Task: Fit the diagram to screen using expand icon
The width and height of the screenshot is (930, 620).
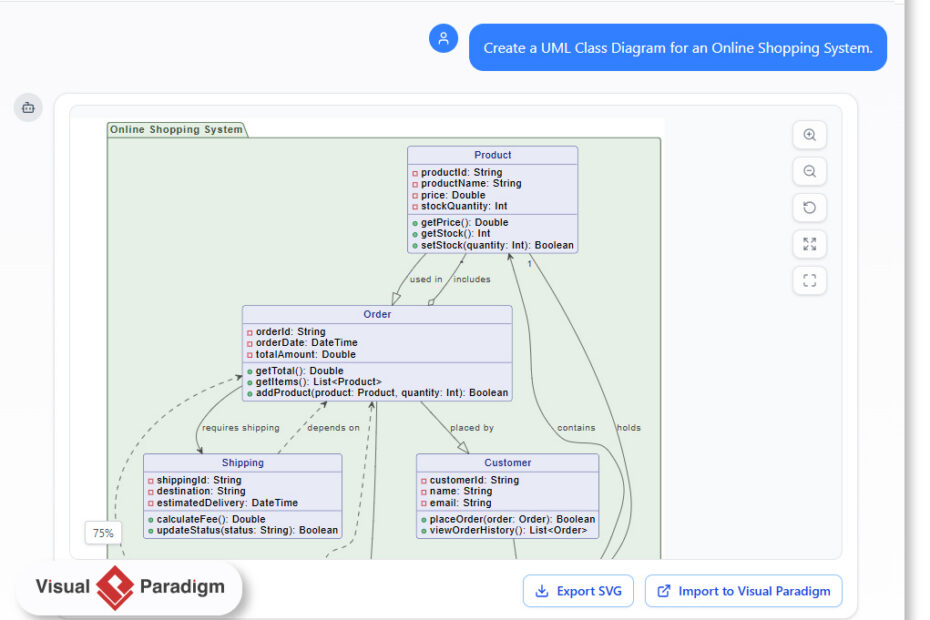Action: pos(809,244)
